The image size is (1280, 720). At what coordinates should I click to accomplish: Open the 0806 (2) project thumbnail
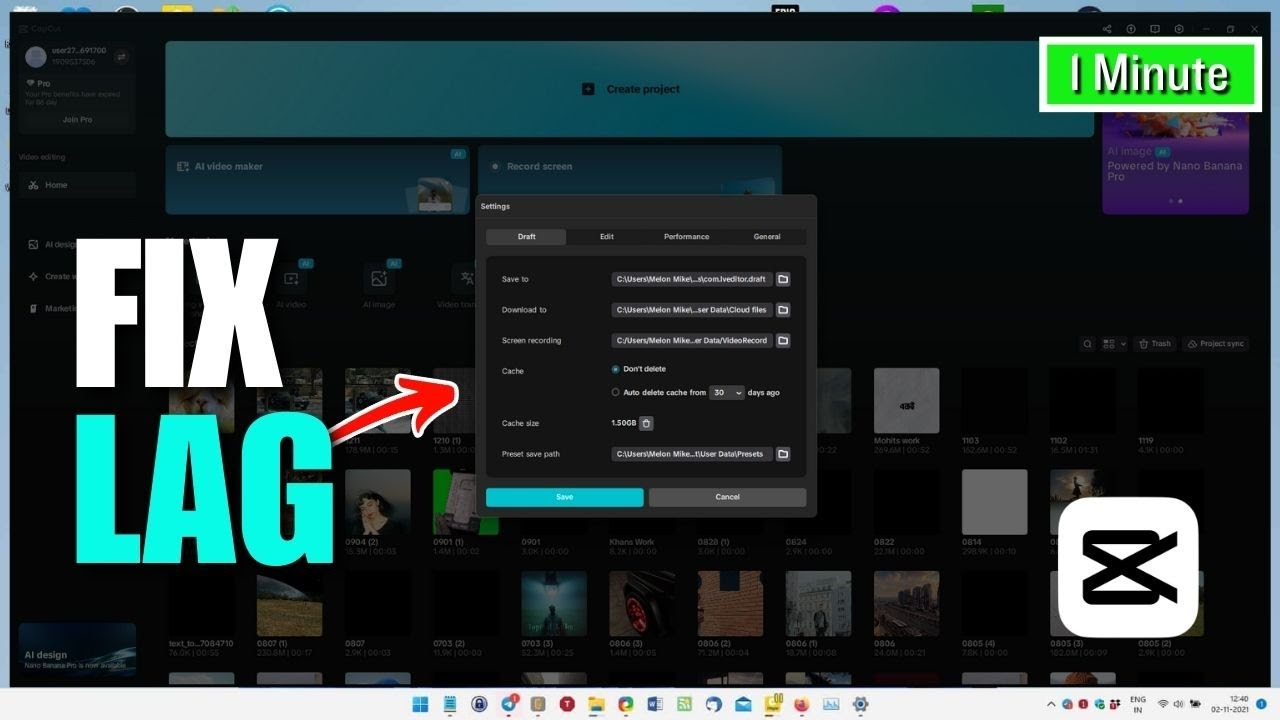coord(730,603)
